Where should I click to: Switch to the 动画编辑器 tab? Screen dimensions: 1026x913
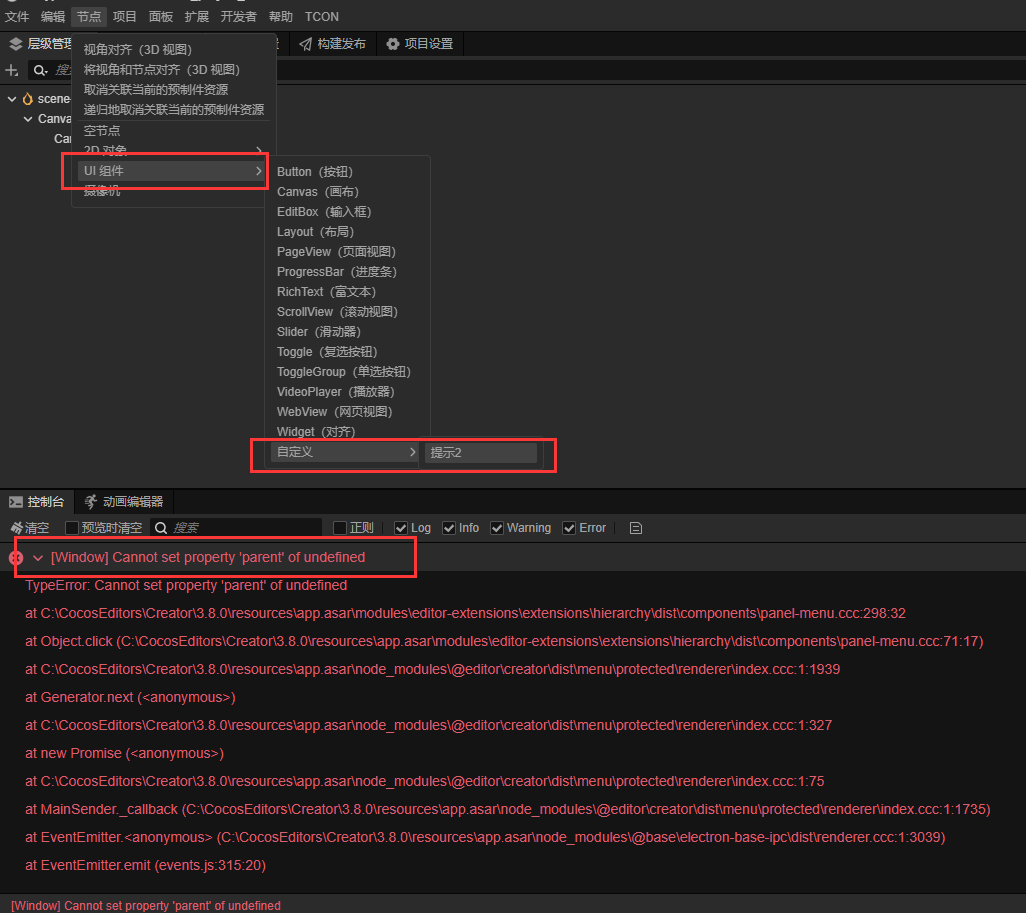pyautogui.click(x=124, y=502)
